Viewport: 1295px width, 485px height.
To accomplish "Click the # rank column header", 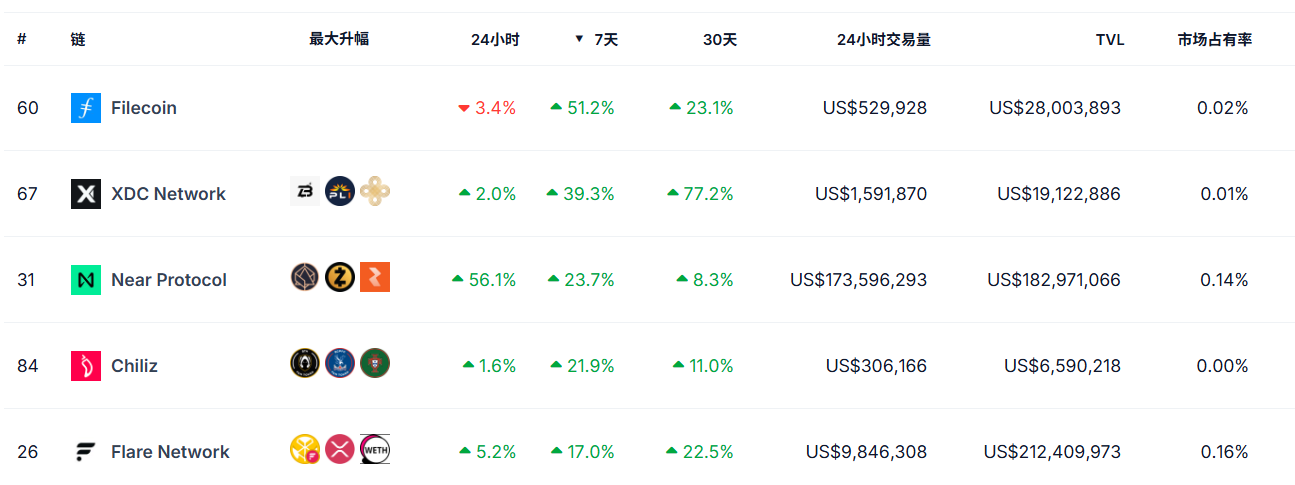I will click(x=22, y=40).
